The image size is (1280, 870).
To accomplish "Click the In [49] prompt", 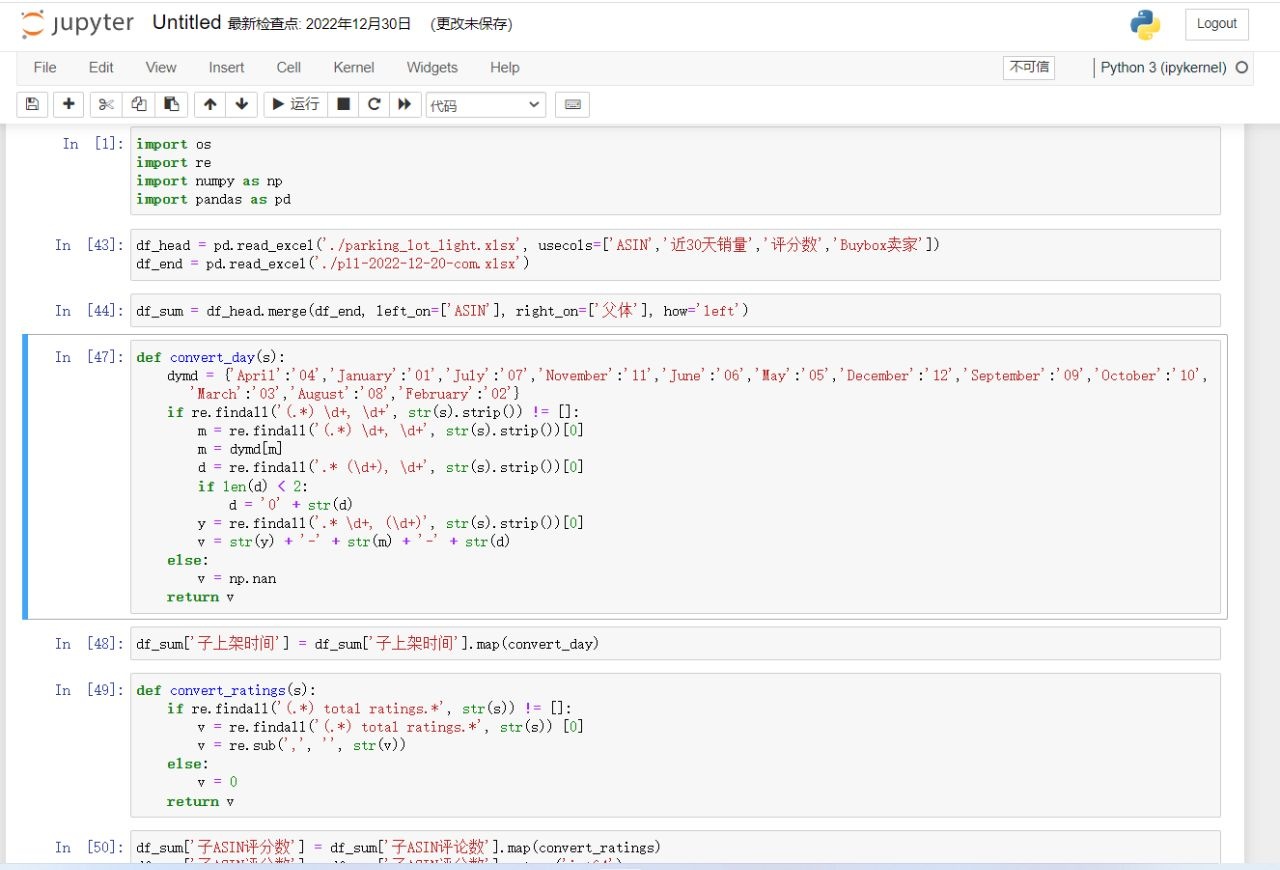I will point(89,690).
